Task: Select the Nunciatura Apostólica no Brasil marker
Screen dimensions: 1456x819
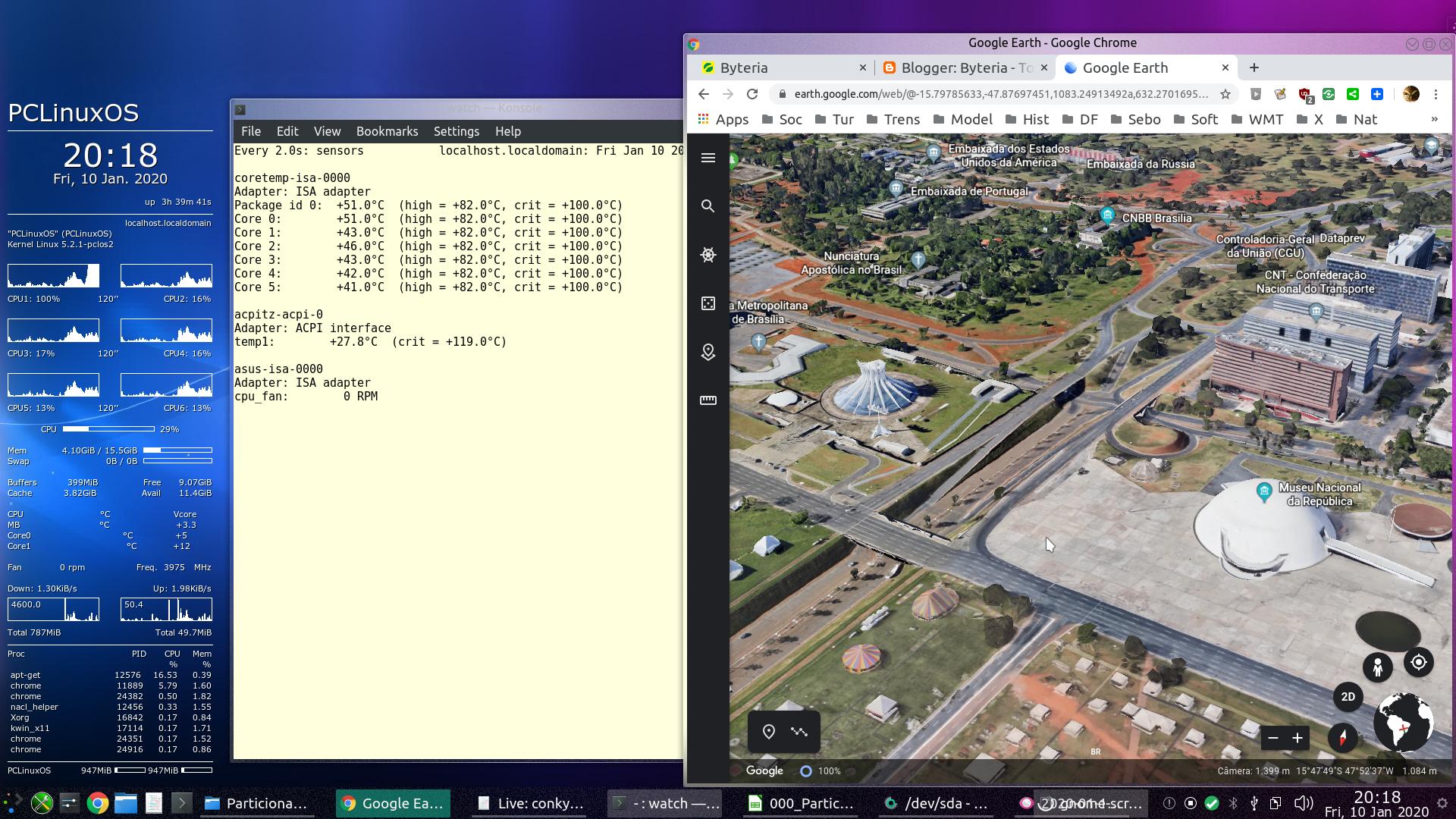Action: 918,260
